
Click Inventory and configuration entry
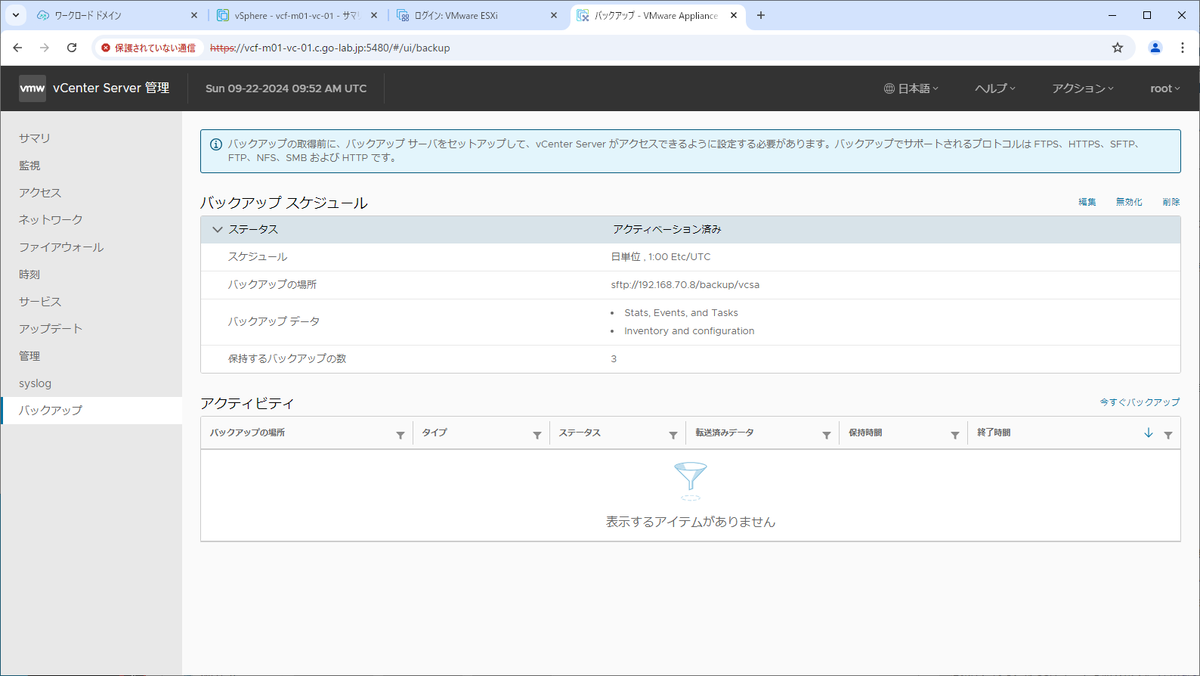pyautogui.click(x=689, y=331)
